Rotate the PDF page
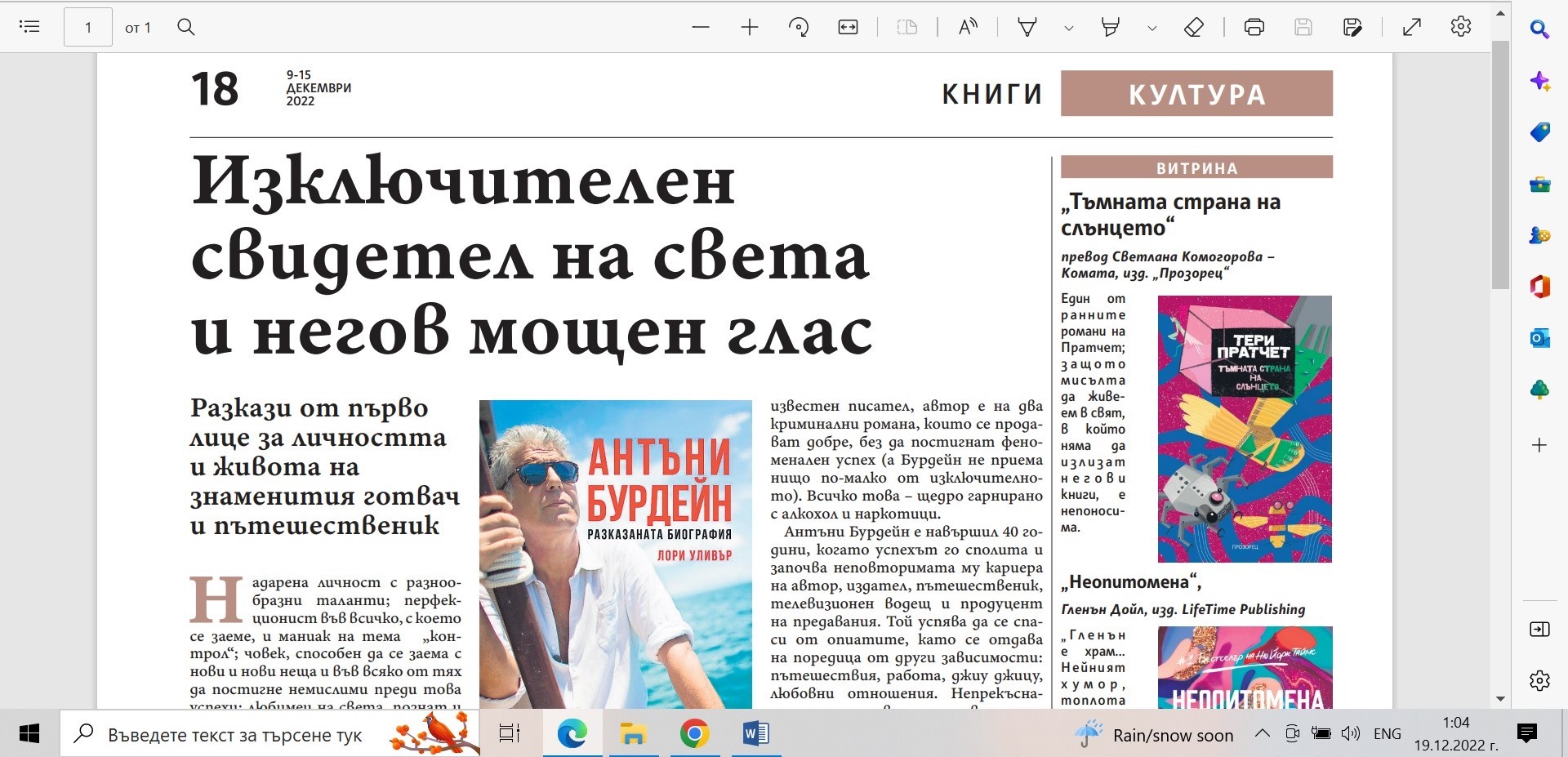 tap(799, 27)
